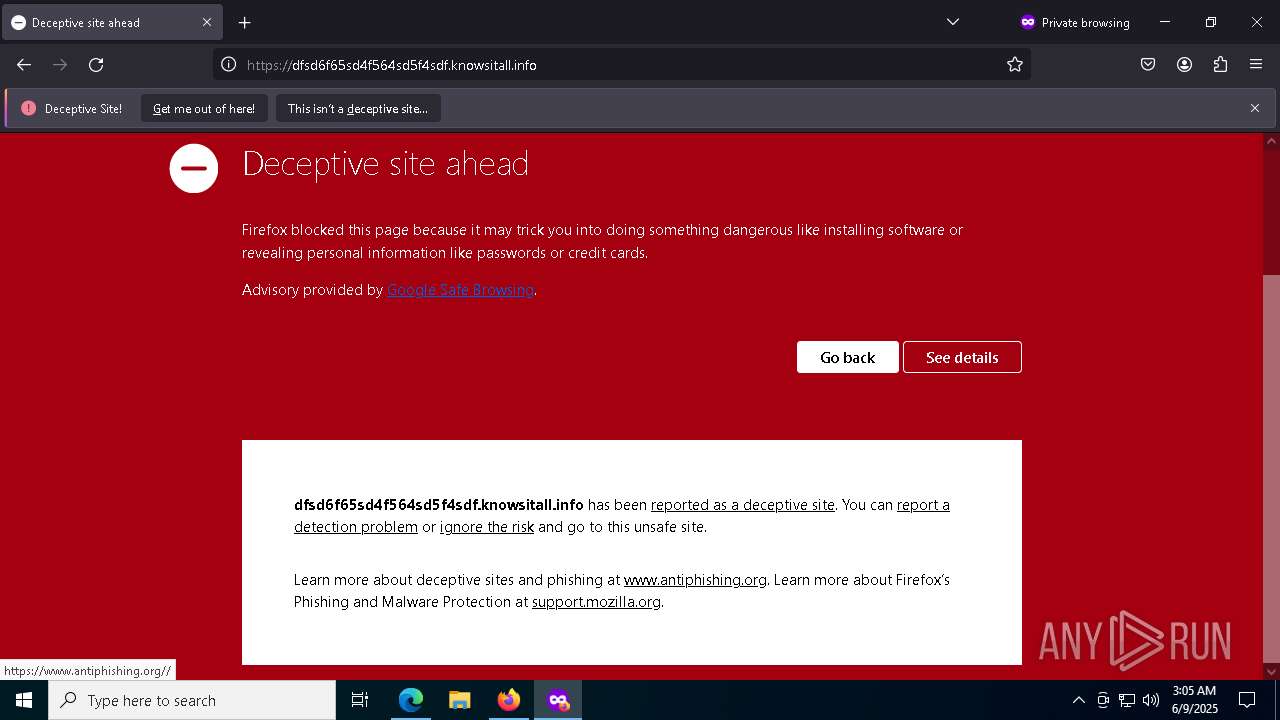Click This isn't a deceptive site button
Image resolution: width=1280 pixels, height=720 pixels.
pyautogui.click(x=358, y=109)
